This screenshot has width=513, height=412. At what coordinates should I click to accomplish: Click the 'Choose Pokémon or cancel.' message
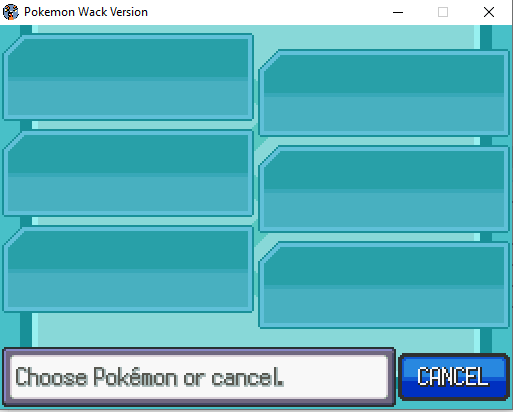[150, 377]
